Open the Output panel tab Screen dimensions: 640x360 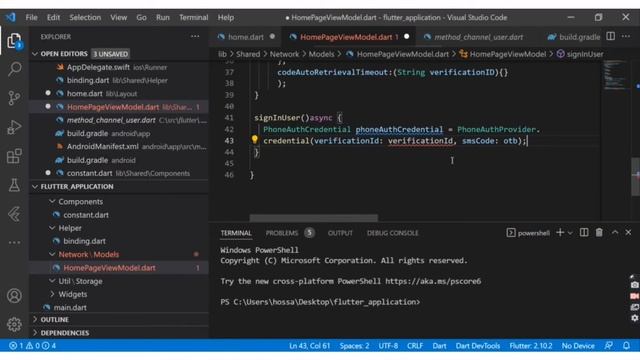point(340,233)
